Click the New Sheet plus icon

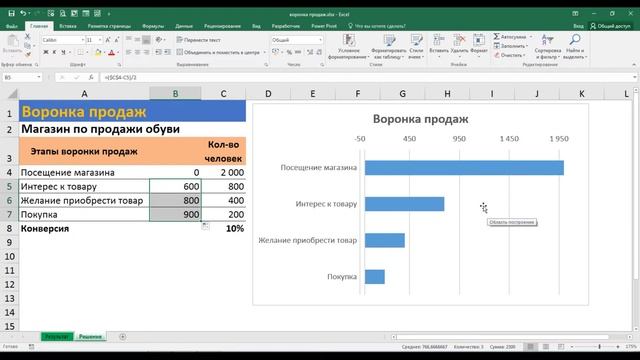point(122,337)
